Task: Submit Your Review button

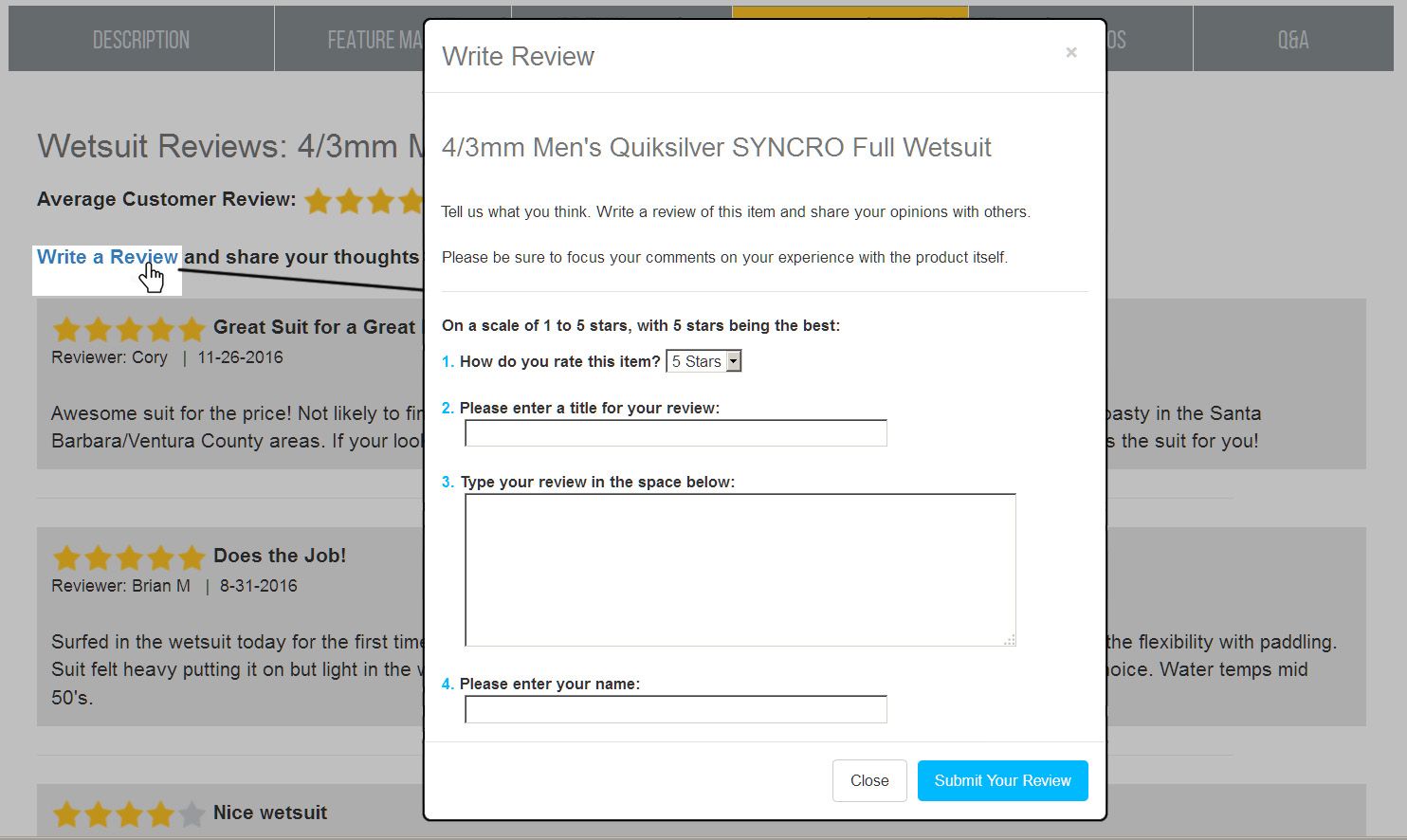Action: tap(1002, 780)
